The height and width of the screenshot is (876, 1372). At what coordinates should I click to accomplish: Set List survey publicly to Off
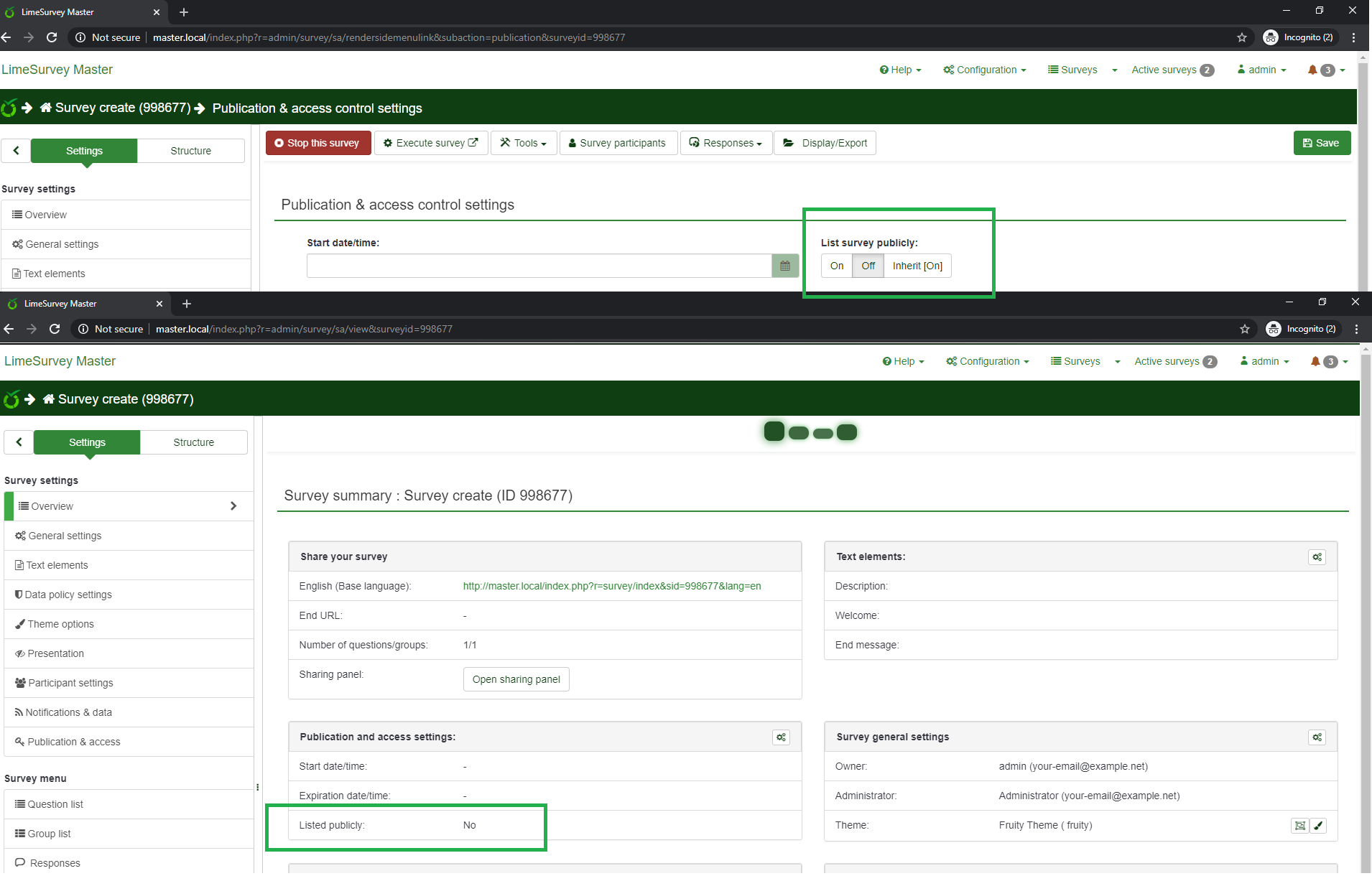point(868,266)
